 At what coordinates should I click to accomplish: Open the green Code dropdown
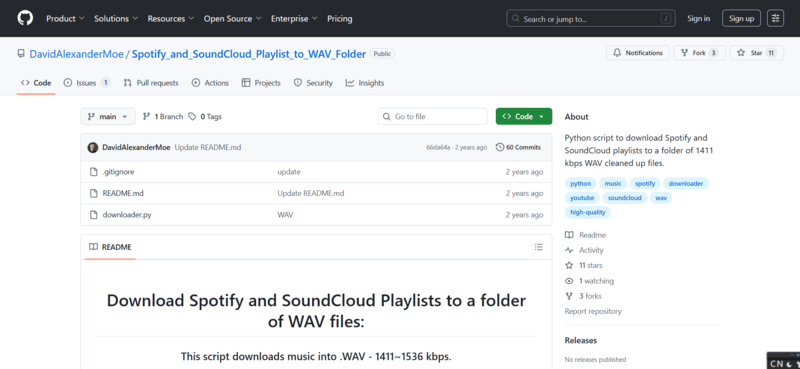524,116
